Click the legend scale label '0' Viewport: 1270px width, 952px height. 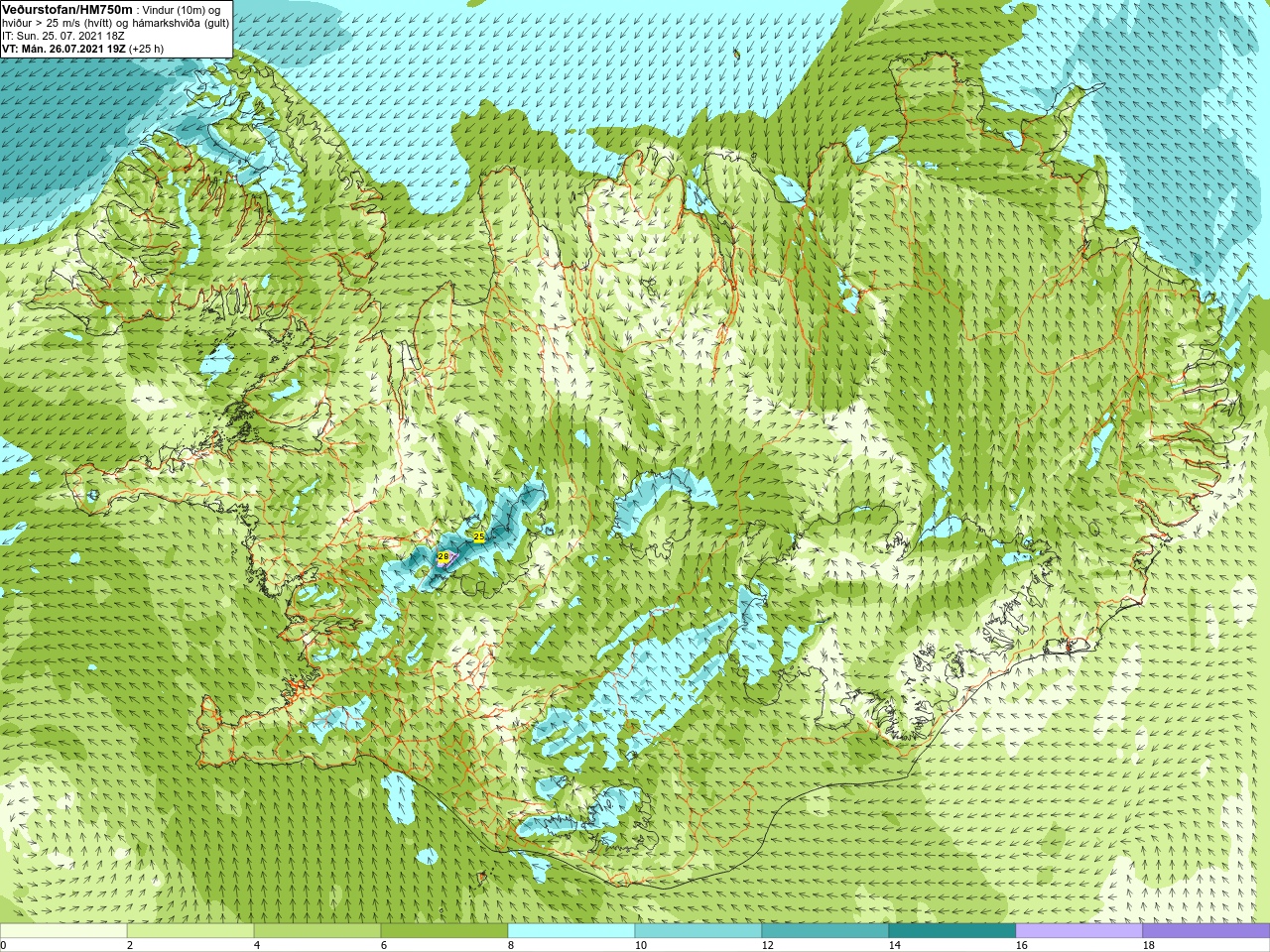[3, 945]
